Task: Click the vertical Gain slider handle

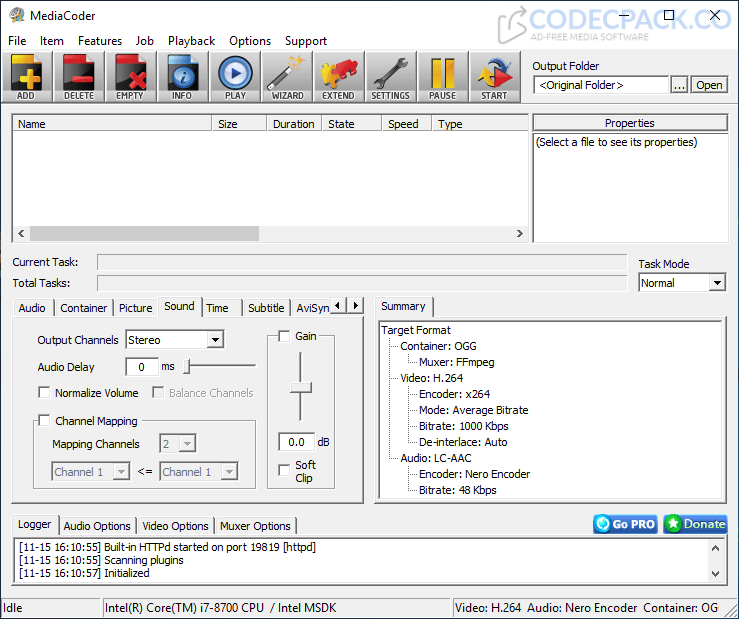Action: pos(300,388)
